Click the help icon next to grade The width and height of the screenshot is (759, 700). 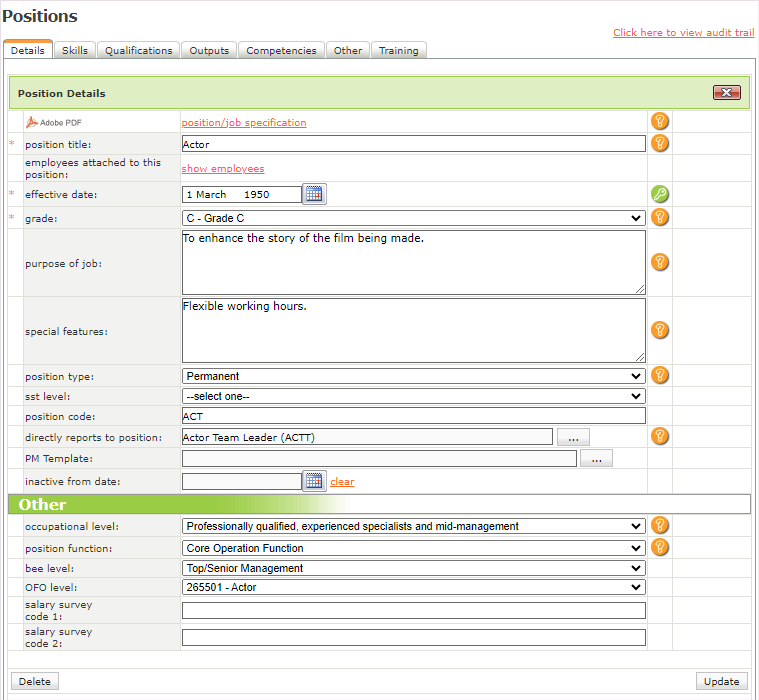click(x=659, y=218)
